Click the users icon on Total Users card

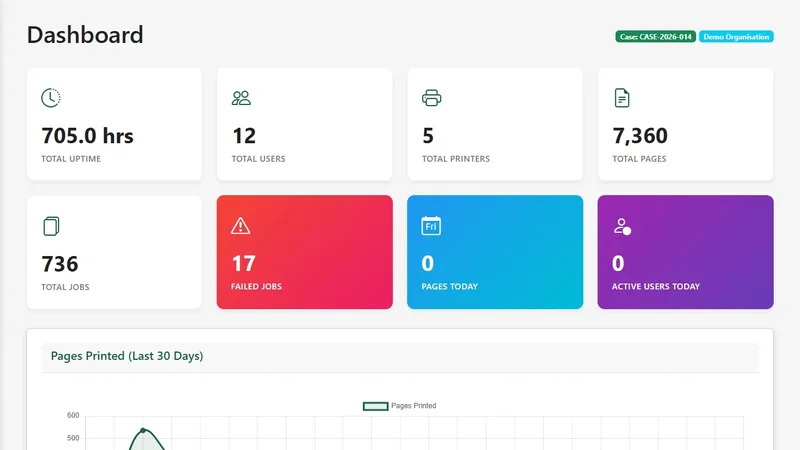coord(241,98)
